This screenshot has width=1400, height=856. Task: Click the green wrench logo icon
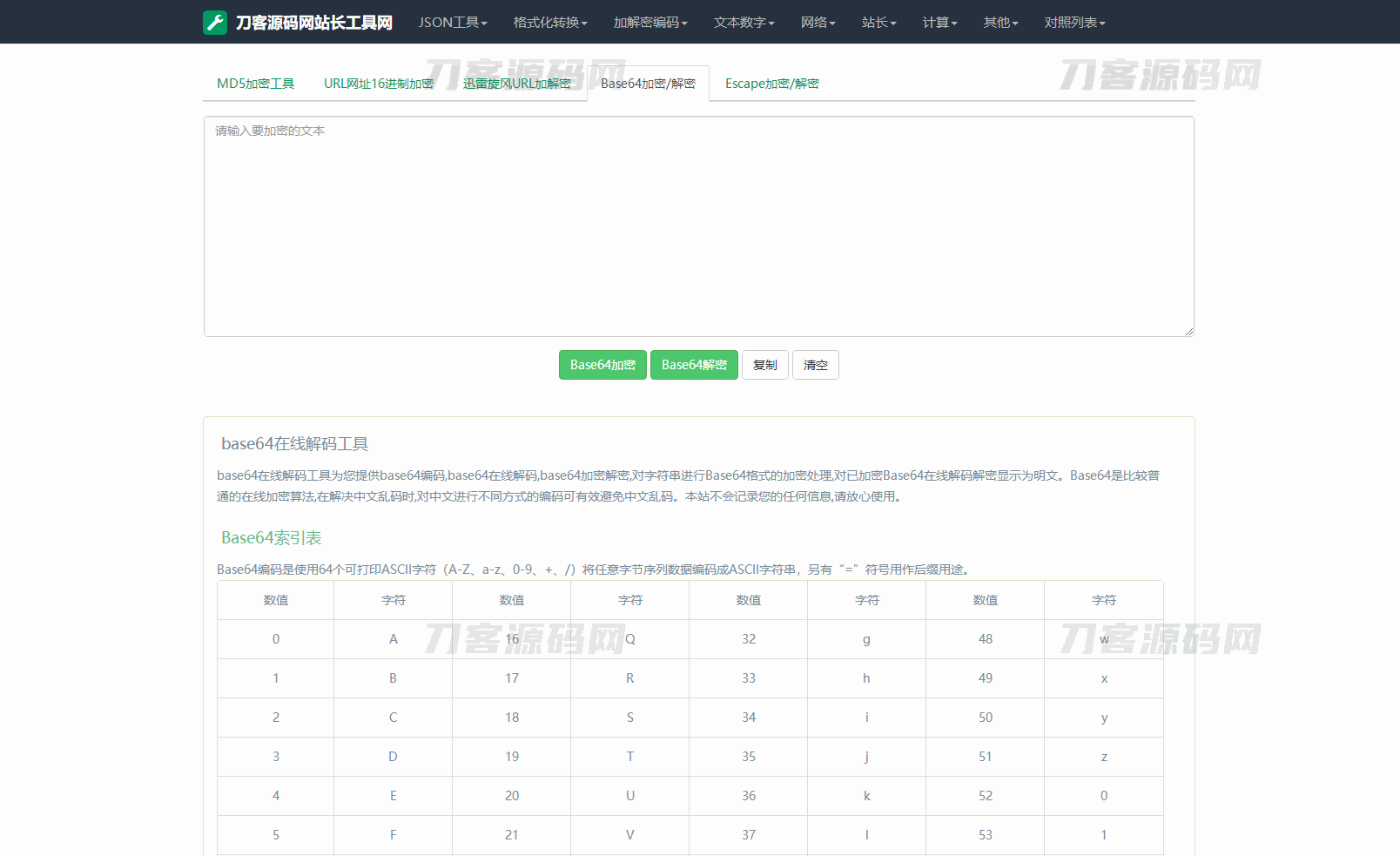pos(215,23)
